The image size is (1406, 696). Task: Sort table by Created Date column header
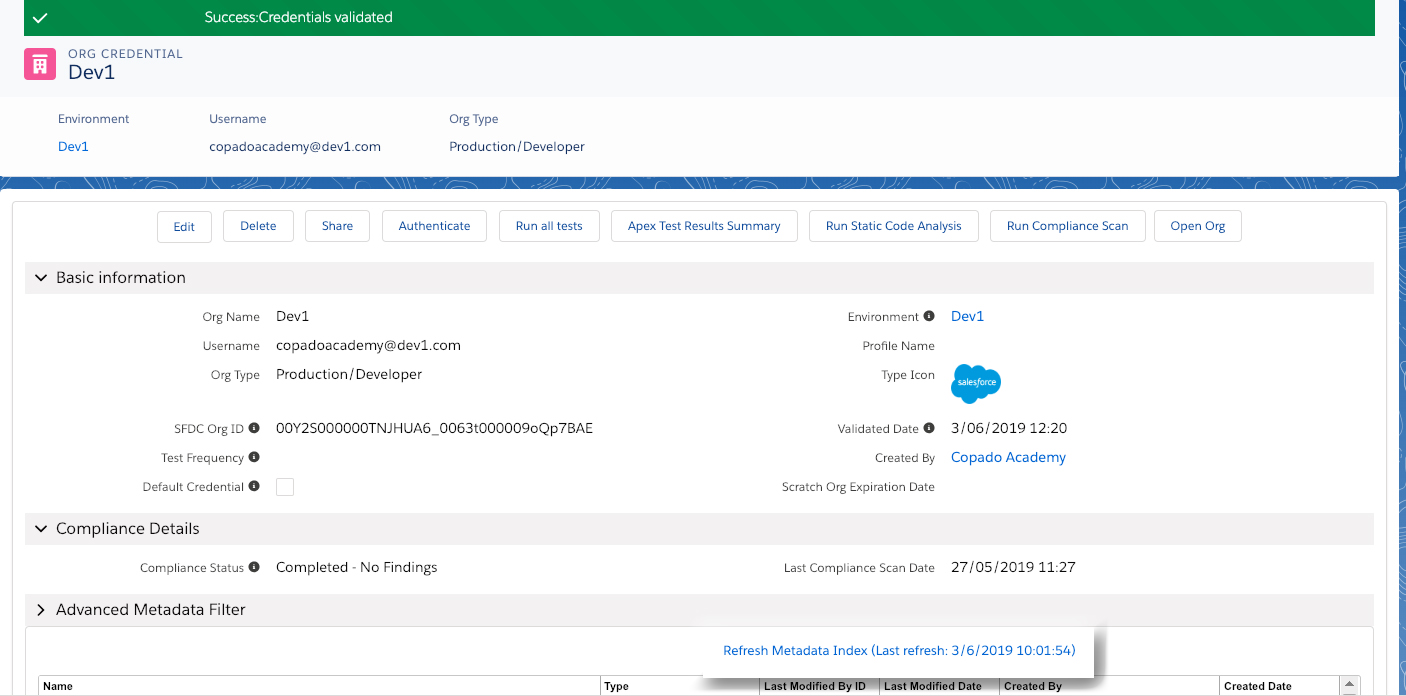click(x=1280, y=686)
